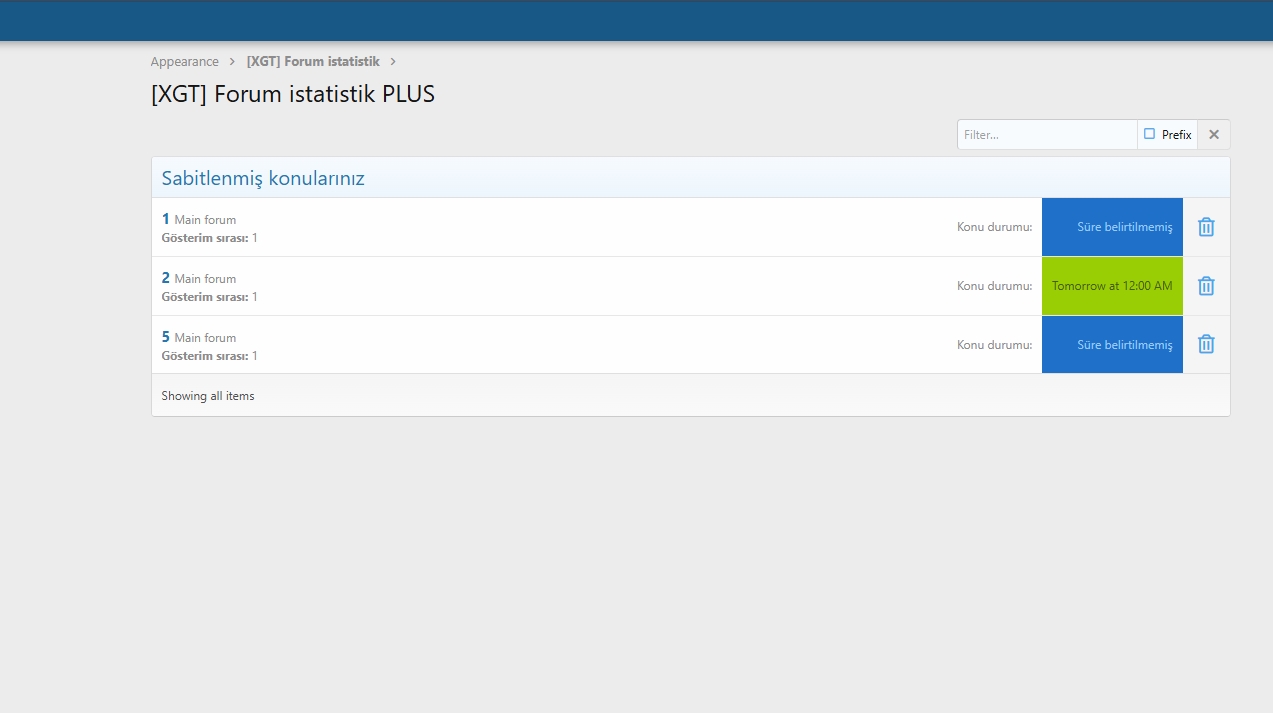Click the Sabitlenmiş konularınız section header
1273x713 pixels.
(263, 179)
